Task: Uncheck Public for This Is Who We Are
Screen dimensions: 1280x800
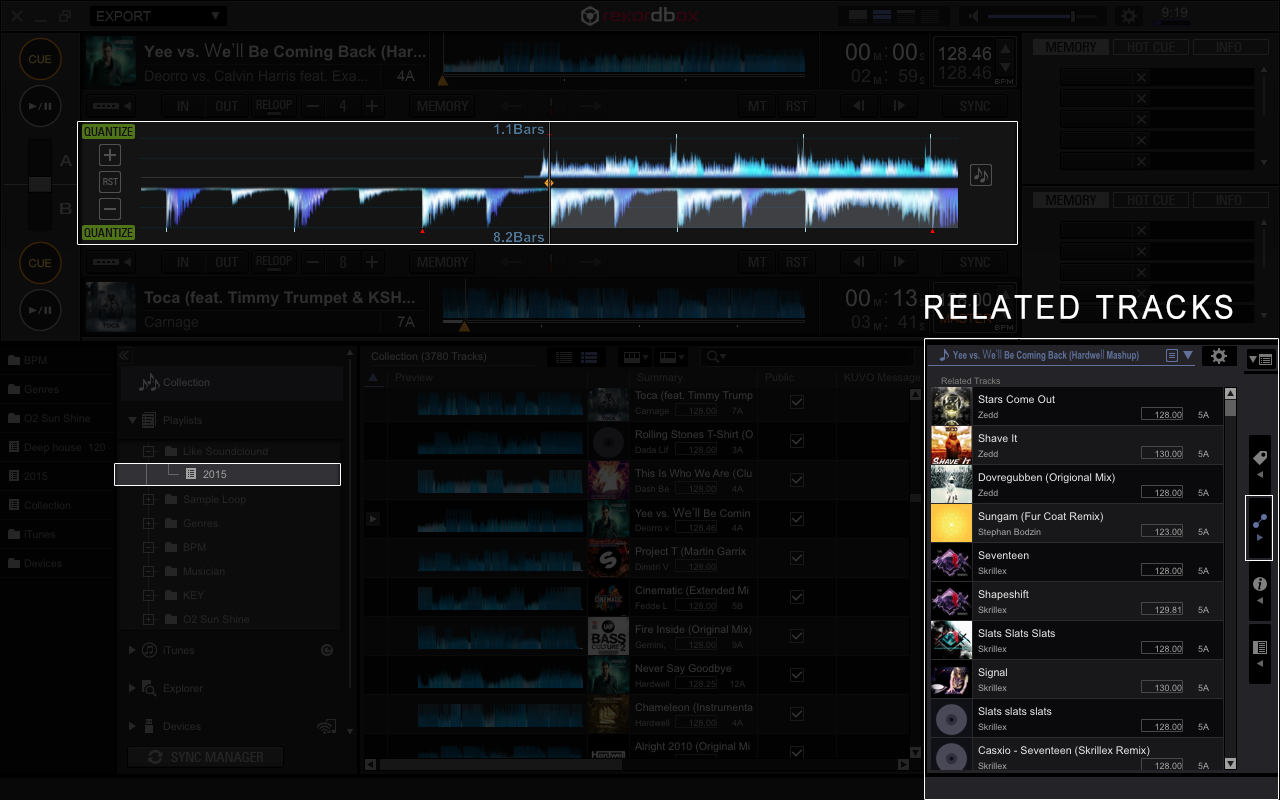Action: [797, 479]
